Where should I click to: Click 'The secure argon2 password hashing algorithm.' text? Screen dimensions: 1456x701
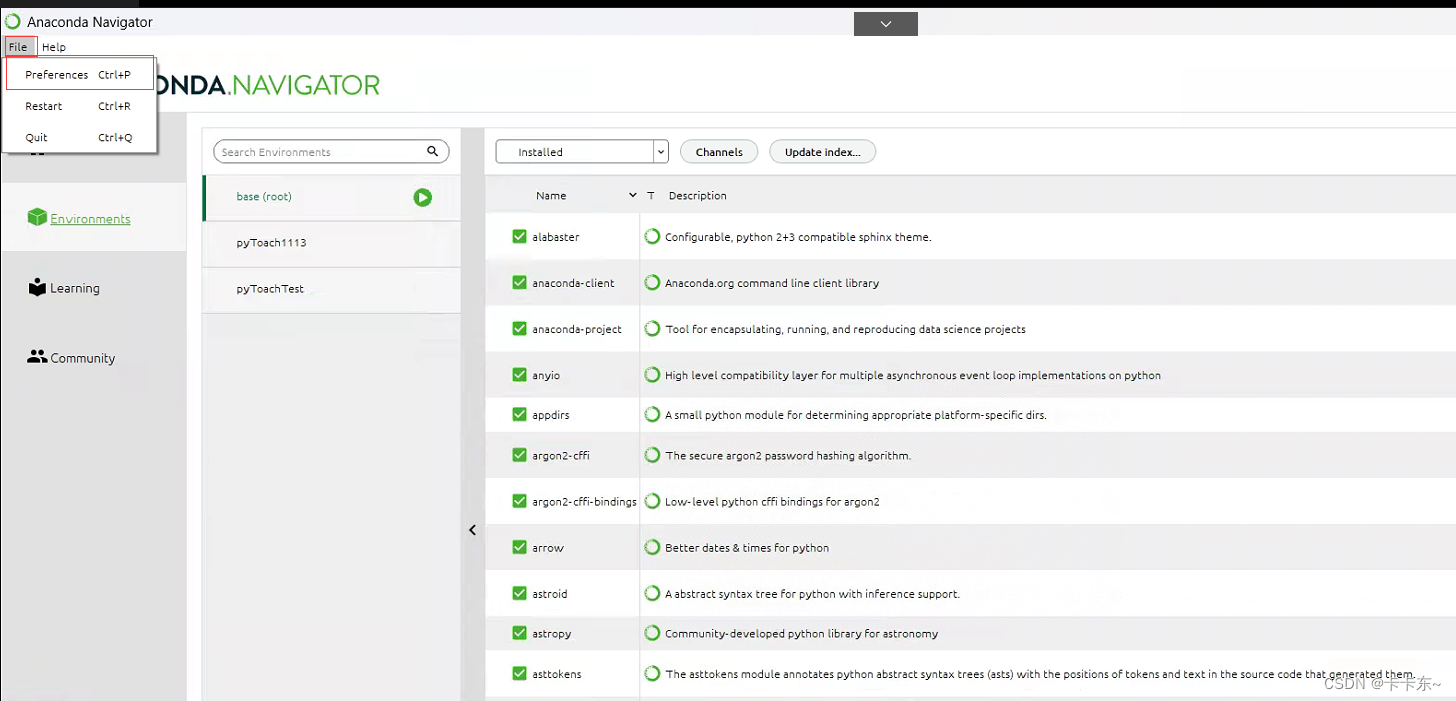coord(788,455)
